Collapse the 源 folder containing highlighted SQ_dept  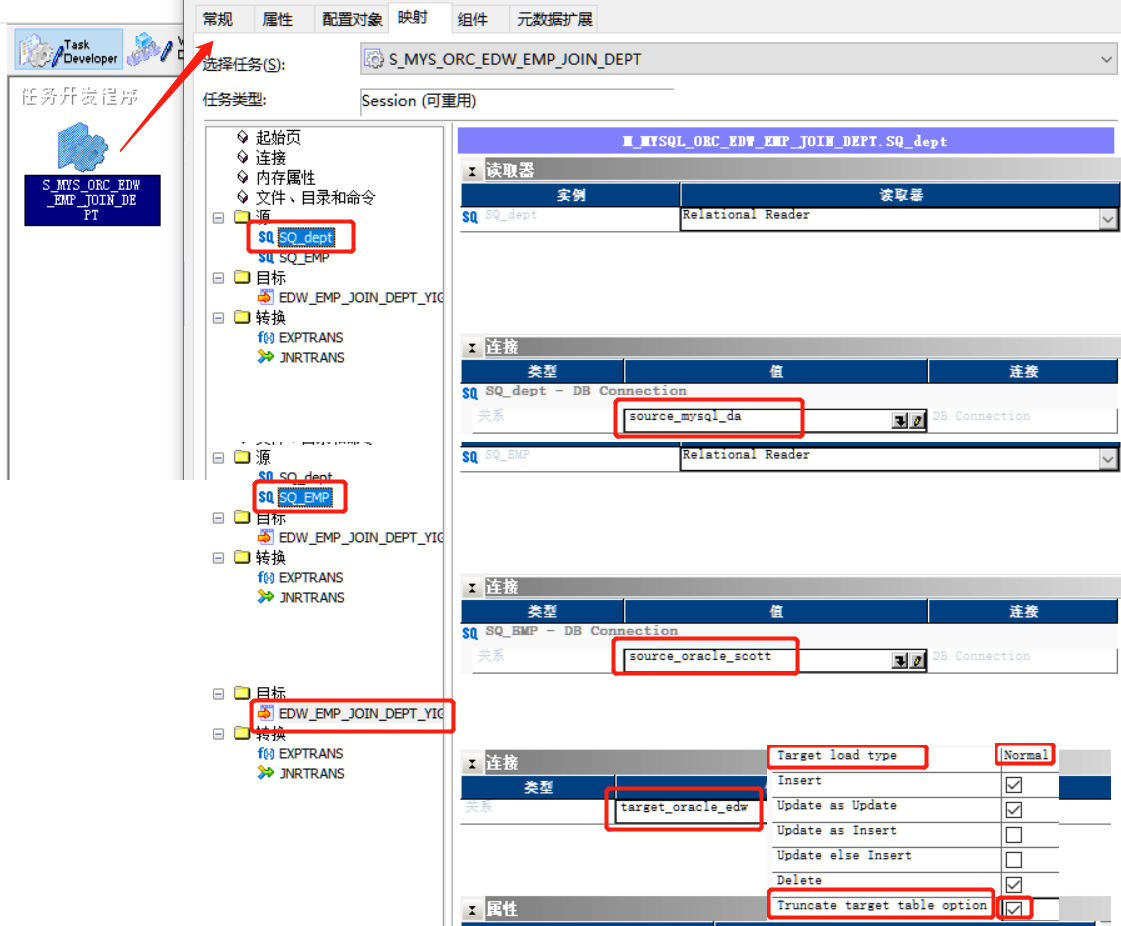[219, 217]
